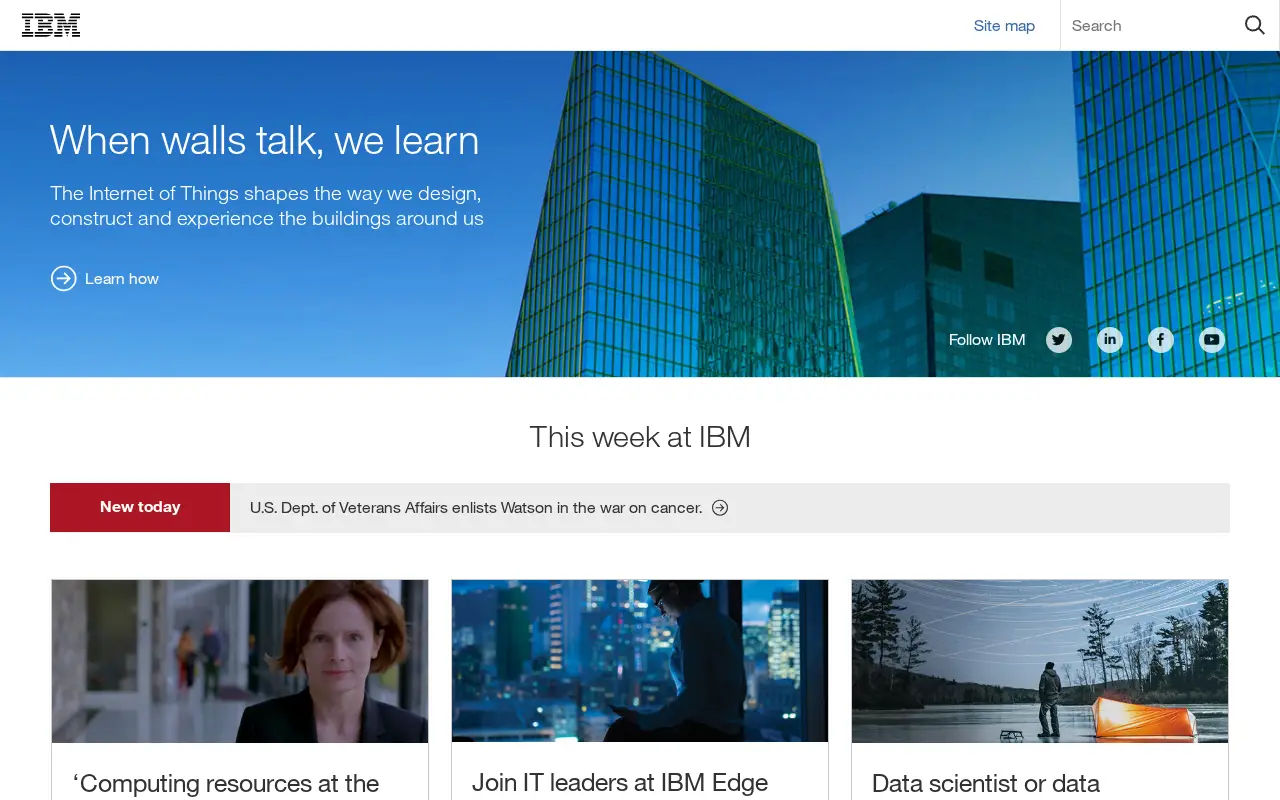Click the New today label

tap(140, 507)
